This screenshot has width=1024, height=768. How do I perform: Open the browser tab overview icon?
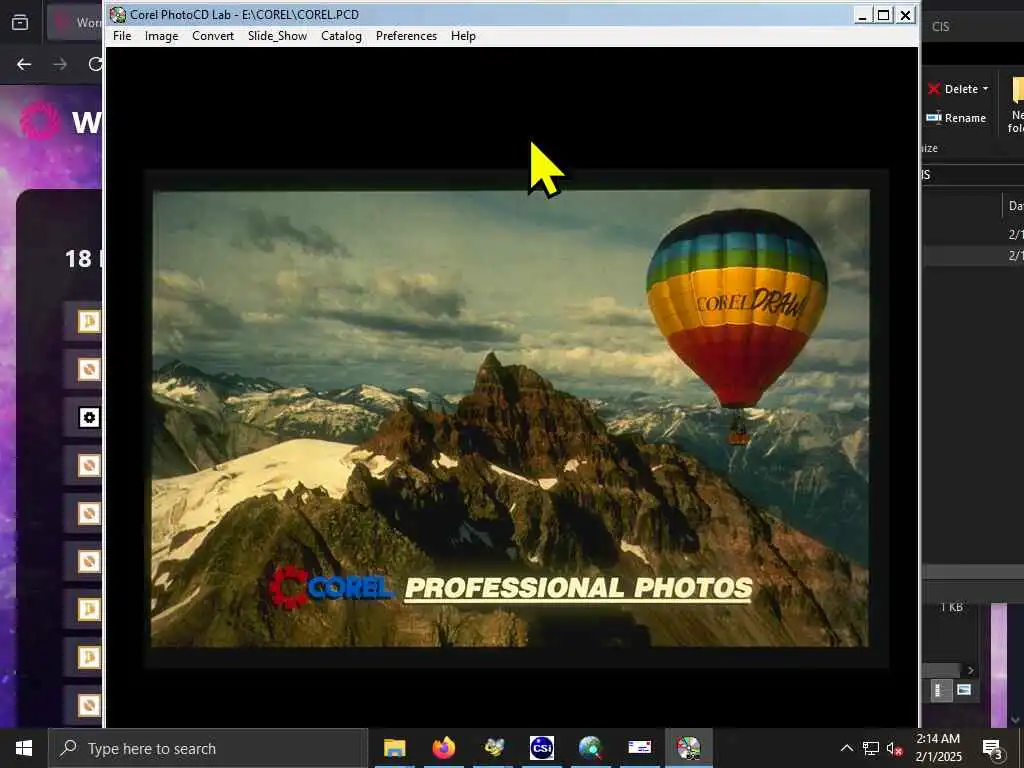(20, 23)
